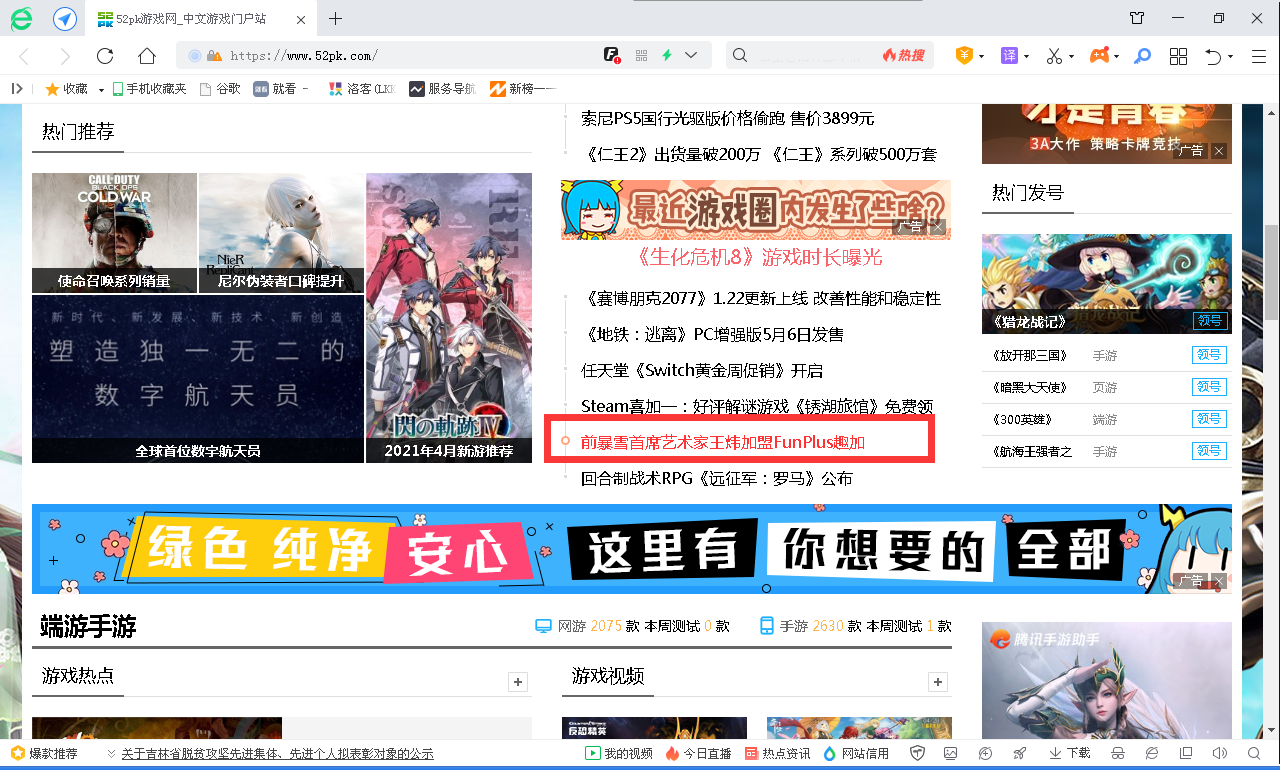This screenshot has height=770, width=1280.
Task: Open the 服务导航 bookmark
Action: point(441,89)
